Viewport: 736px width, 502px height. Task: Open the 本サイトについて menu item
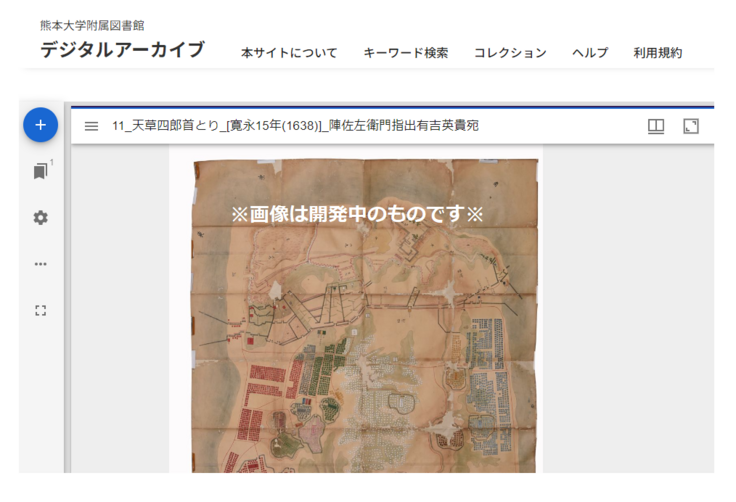point(289,53)
